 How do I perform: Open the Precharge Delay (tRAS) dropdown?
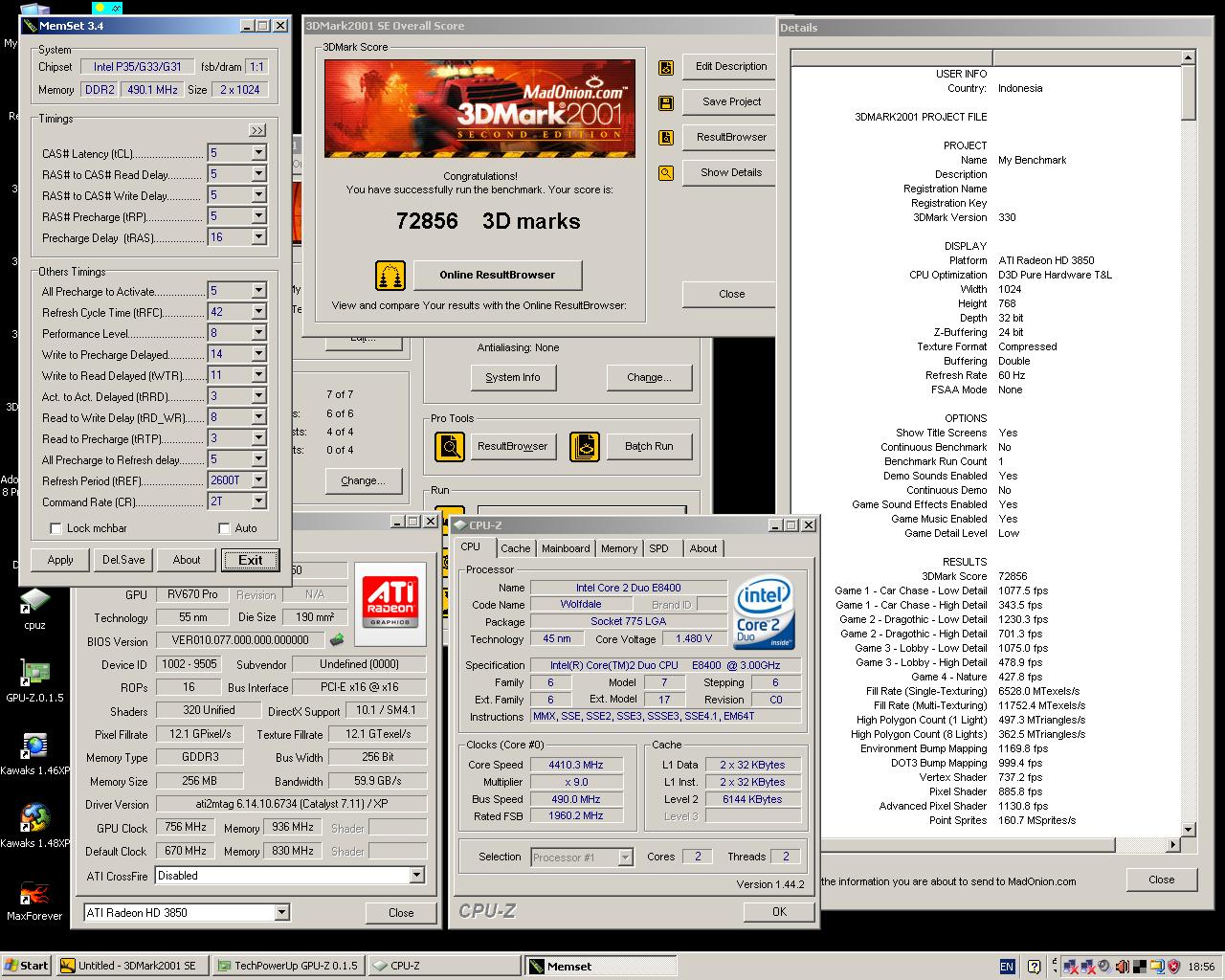[x=258, y=237]
